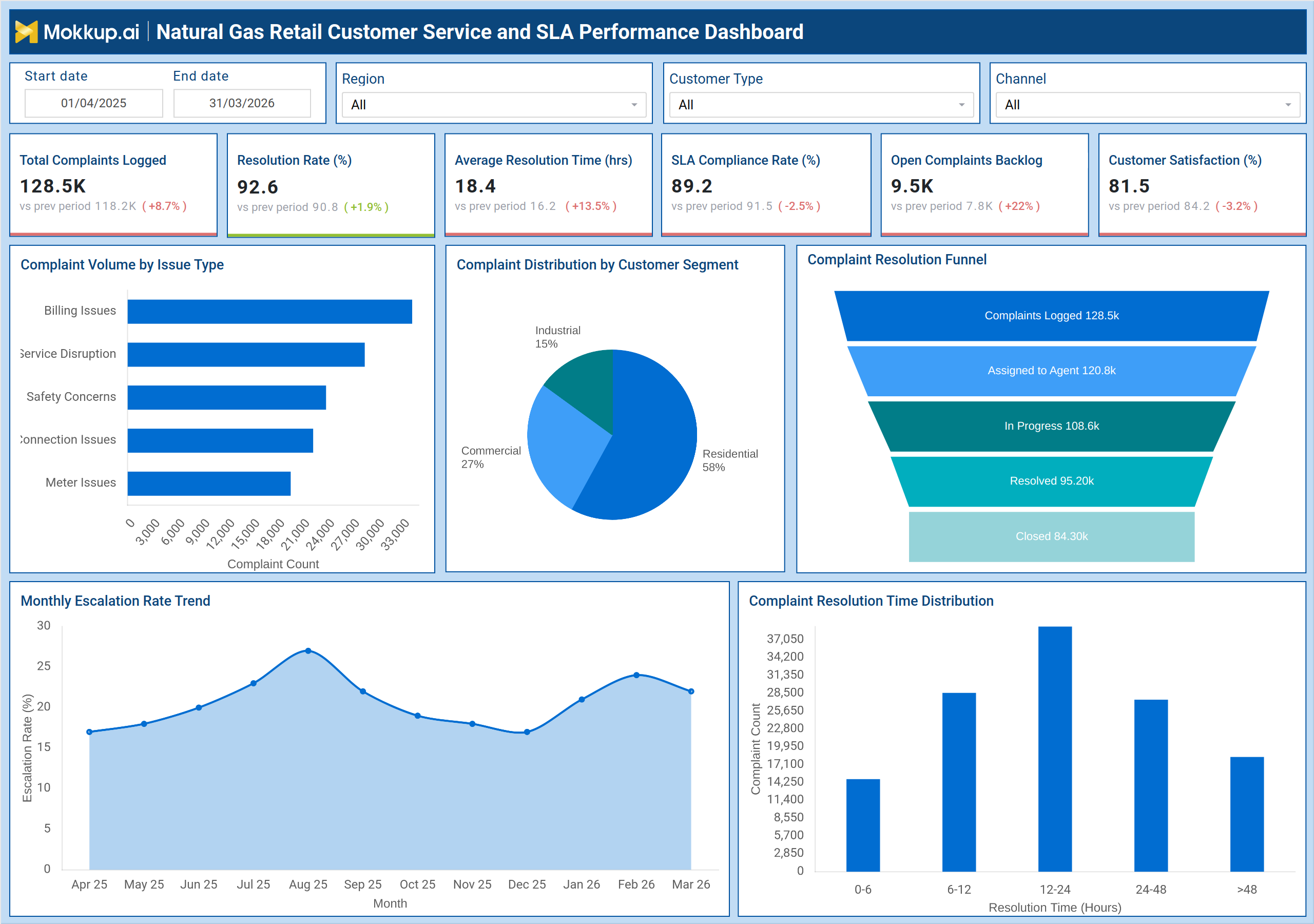This screenshot has height=924, width=1314.
Task: Select the 0-6 hours bar
Action: tap(863, 825)
